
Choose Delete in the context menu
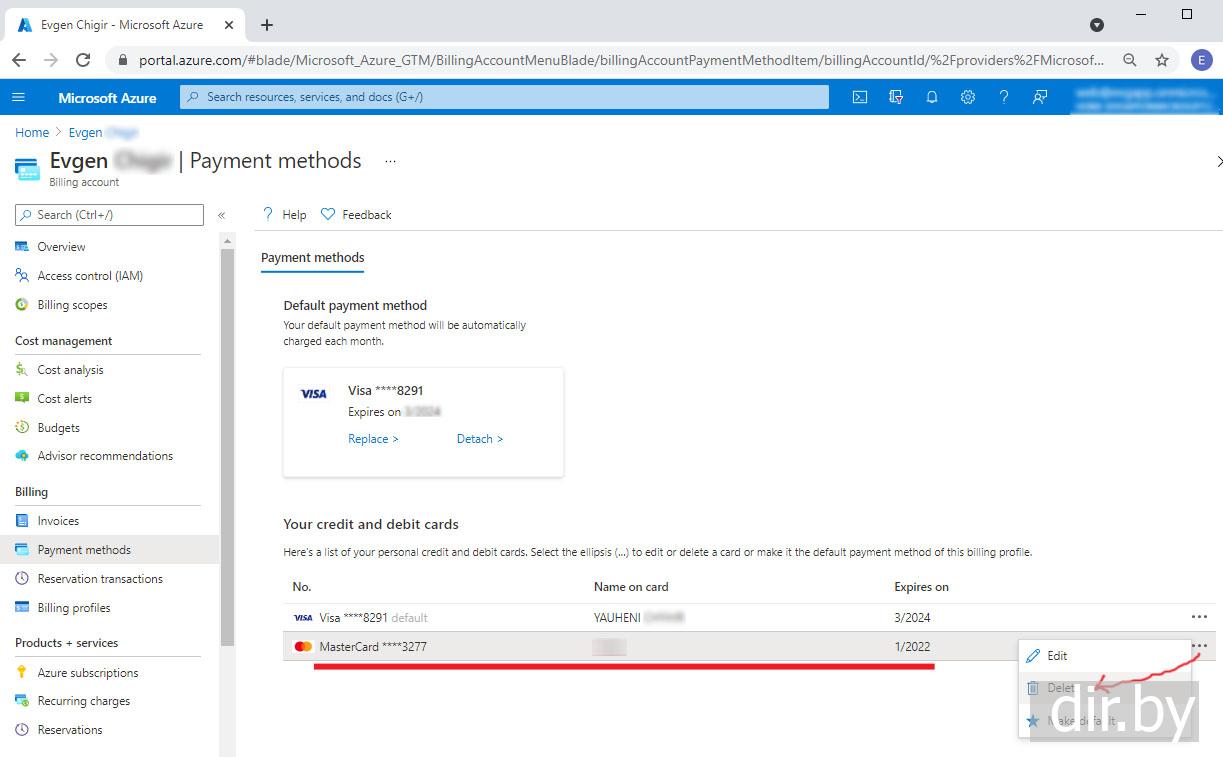(1060, 688)
